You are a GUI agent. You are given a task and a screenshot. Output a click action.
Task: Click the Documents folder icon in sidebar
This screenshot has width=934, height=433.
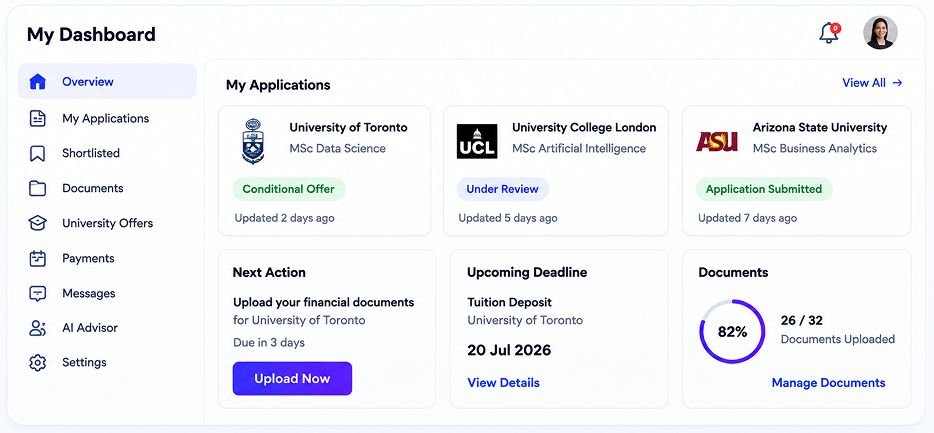pyautogui.click(x=38, y=188)
